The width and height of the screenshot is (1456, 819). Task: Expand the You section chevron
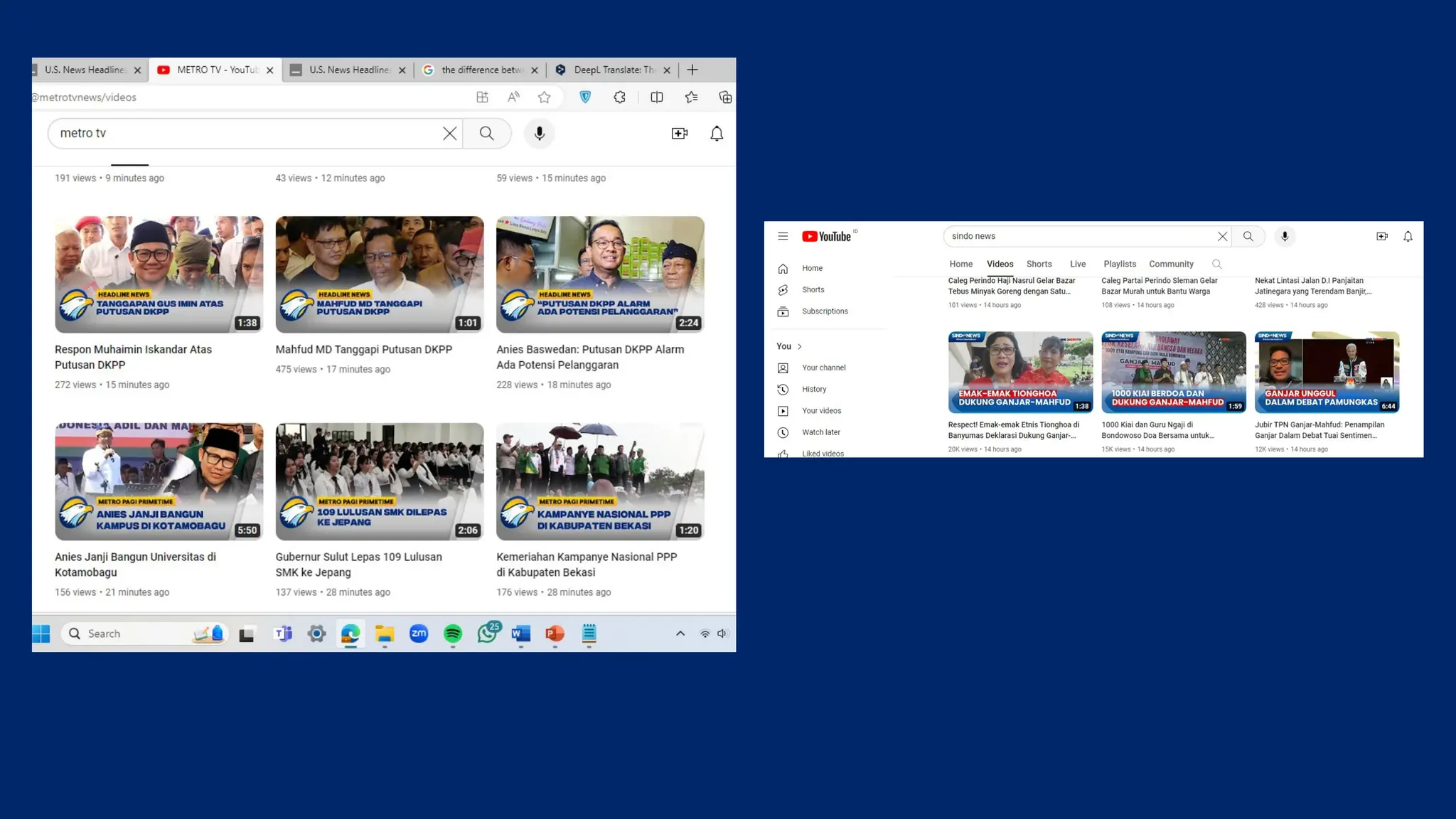pyautogui.click(x=800, y=346)
